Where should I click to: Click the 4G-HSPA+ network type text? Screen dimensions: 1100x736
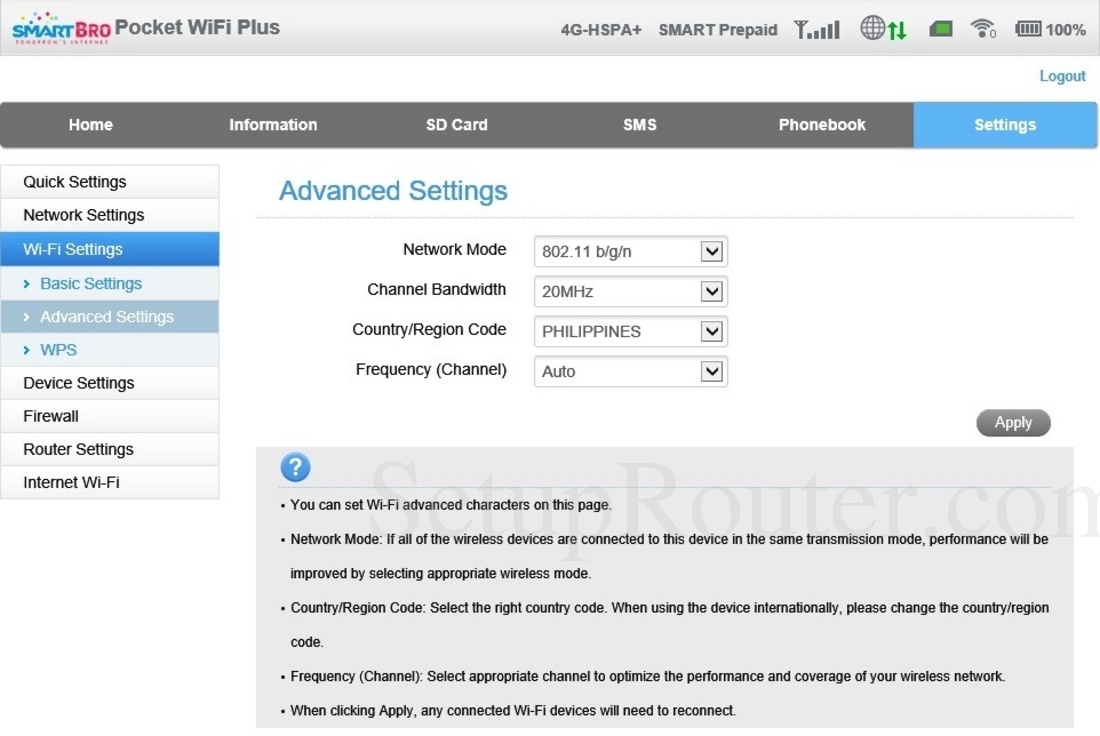[x=601, y=29]
